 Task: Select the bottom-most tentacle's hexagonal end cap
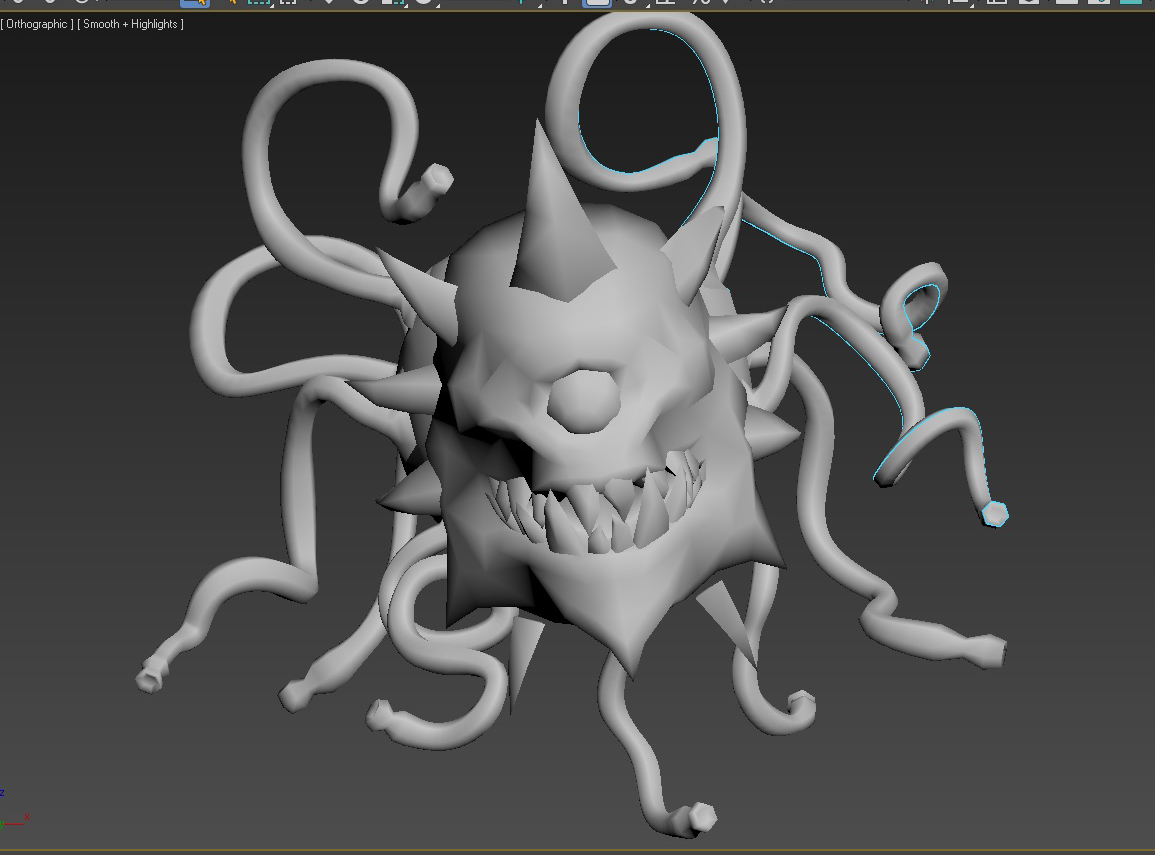coord(700,817)
